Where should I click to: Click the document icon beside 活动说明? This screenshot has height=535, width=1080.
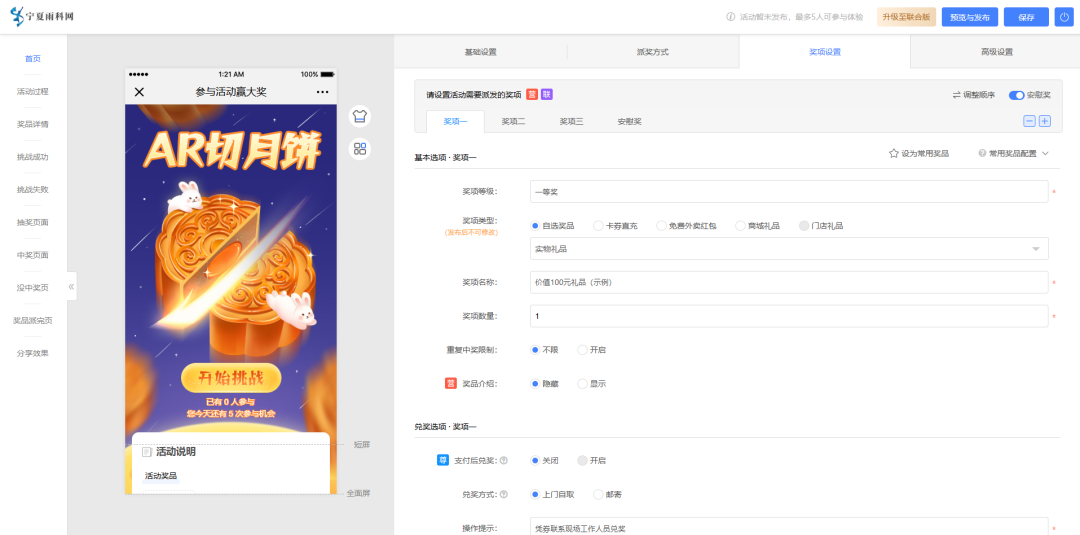[x=147, y=452]
